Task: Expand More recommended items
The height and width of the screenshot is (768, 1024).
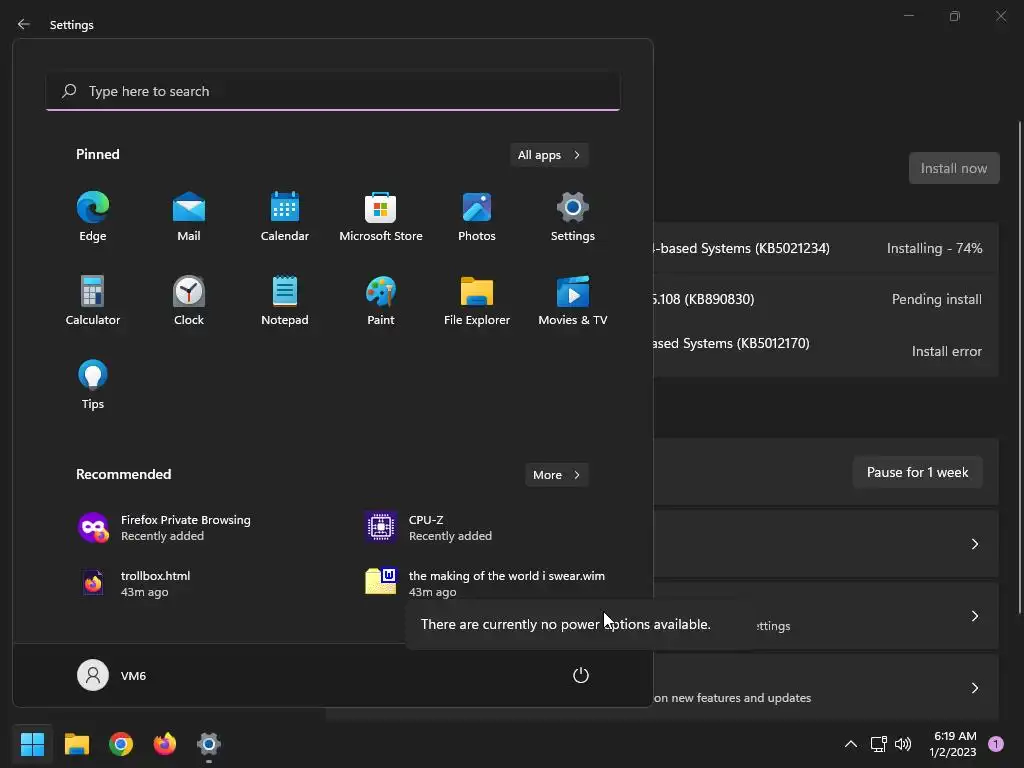Action: (x=556, y=475)
